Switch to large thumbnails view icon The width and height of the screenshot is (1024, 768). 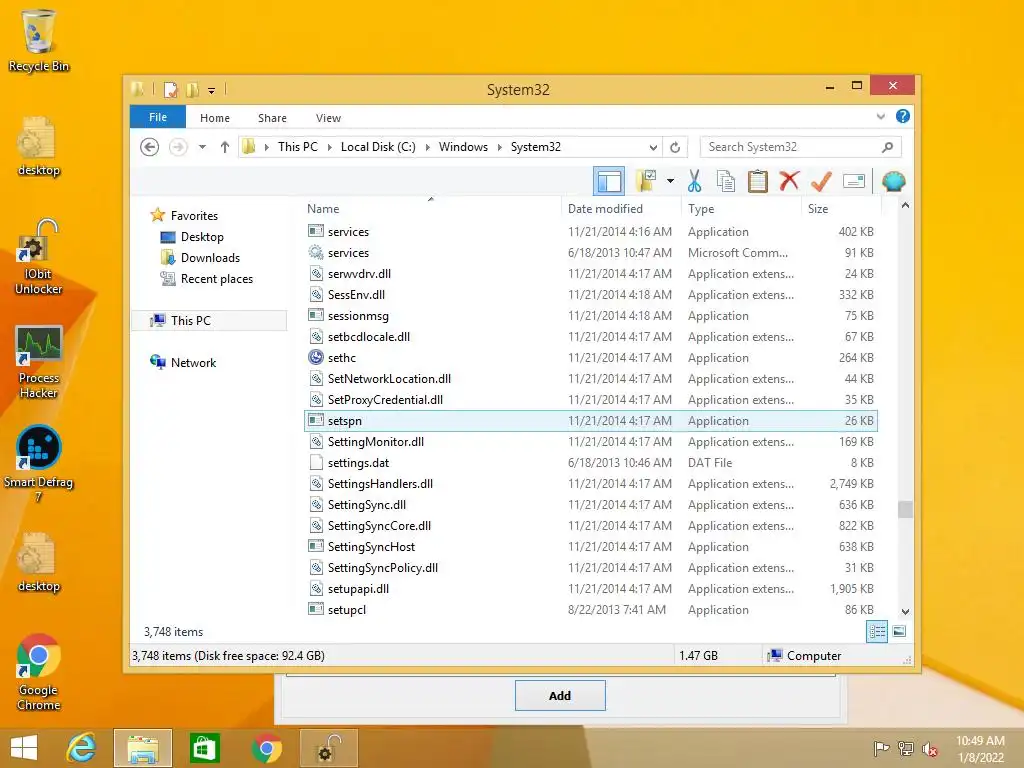[899, 631]
